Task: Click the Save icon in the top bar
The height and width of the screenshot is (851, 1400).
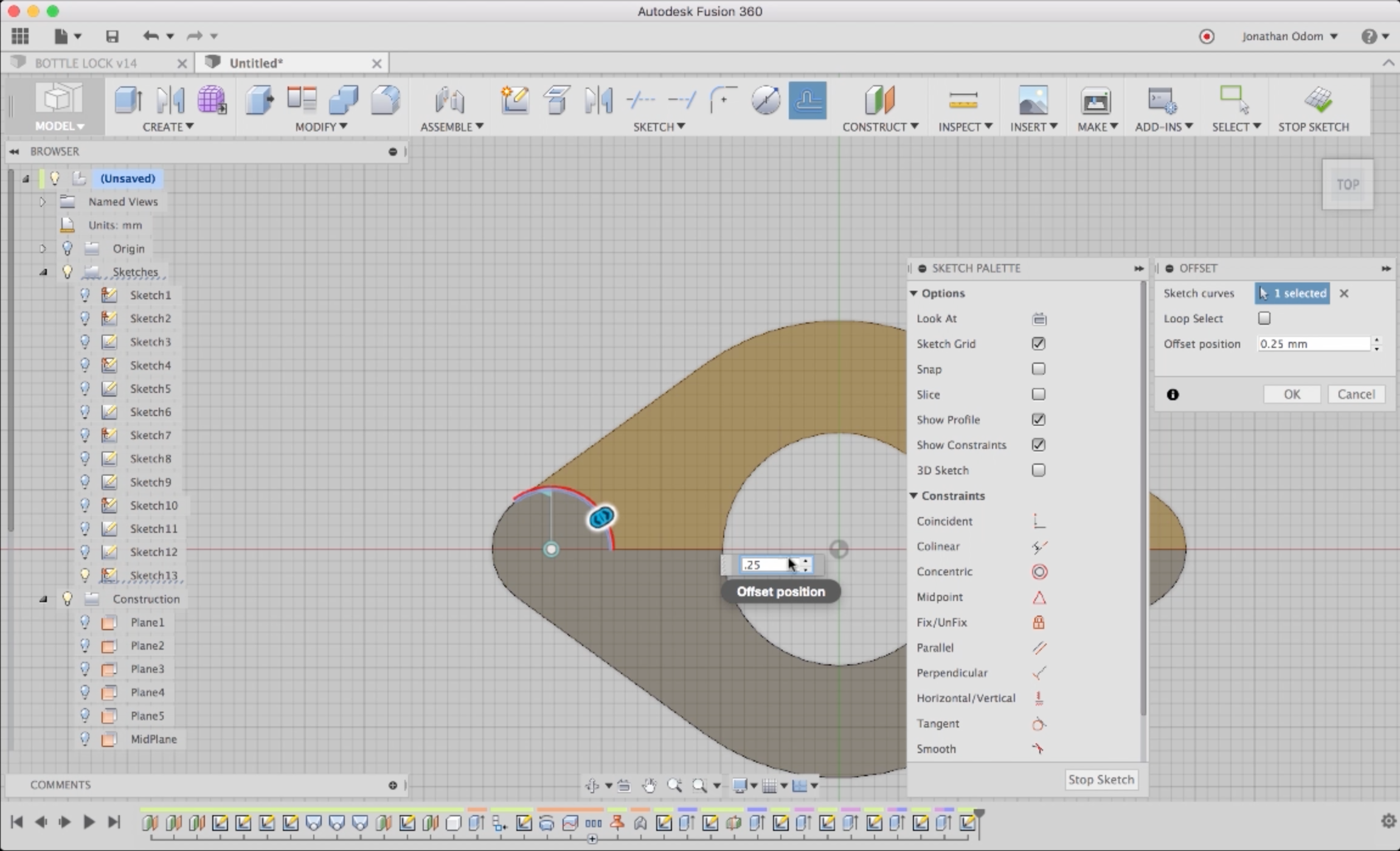Action: [x=112, y=36]
